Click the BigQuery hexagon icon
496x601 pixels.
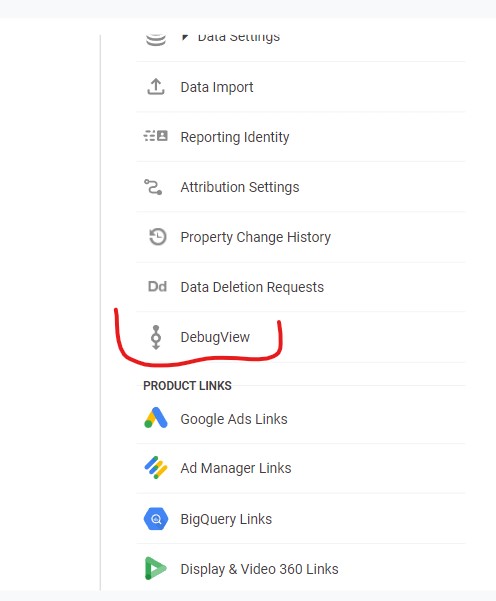[156, 519]
